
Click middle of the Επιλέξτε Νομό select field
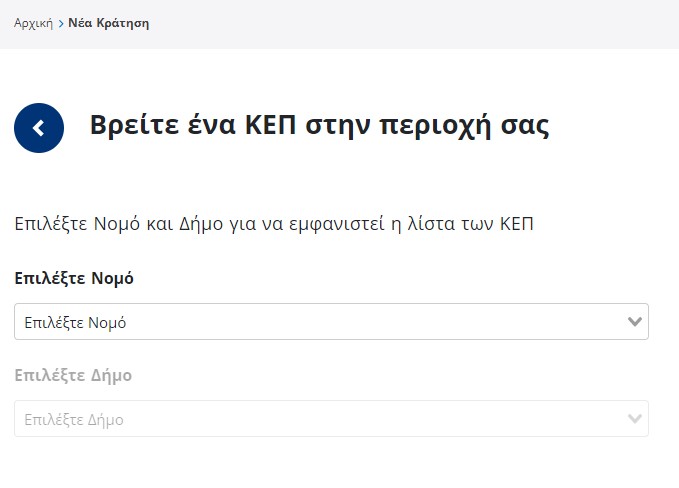pyautogui.click(x=331, y=321)
